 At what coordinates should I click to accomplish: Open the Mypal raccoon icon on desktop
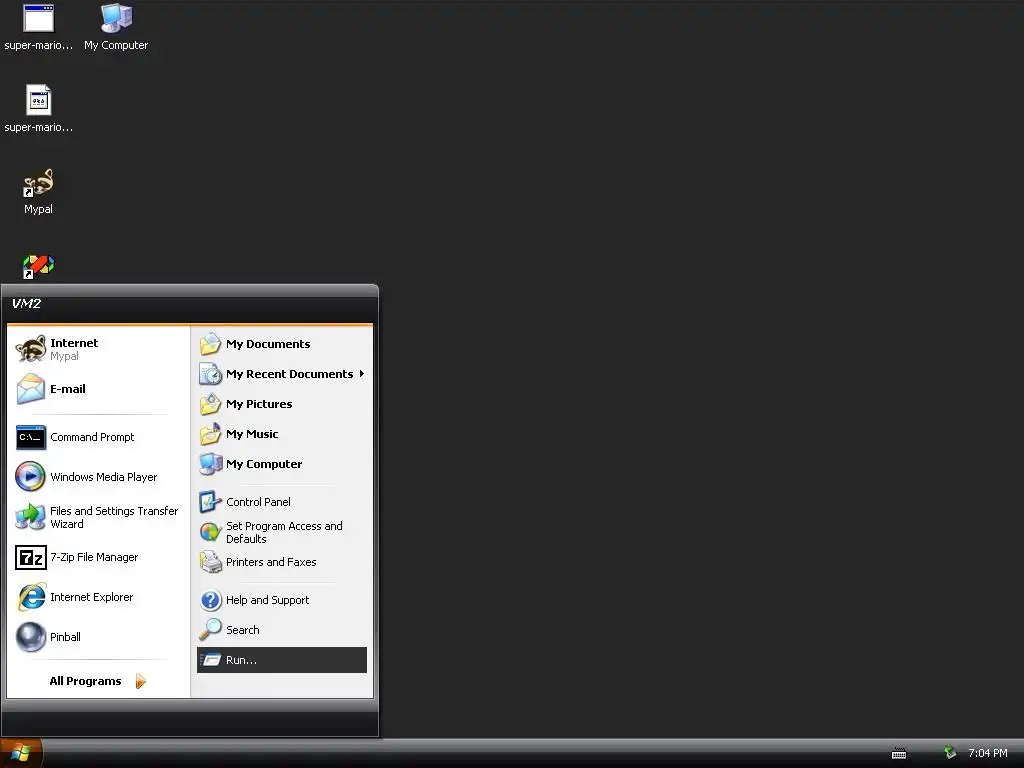click(38, 184)
